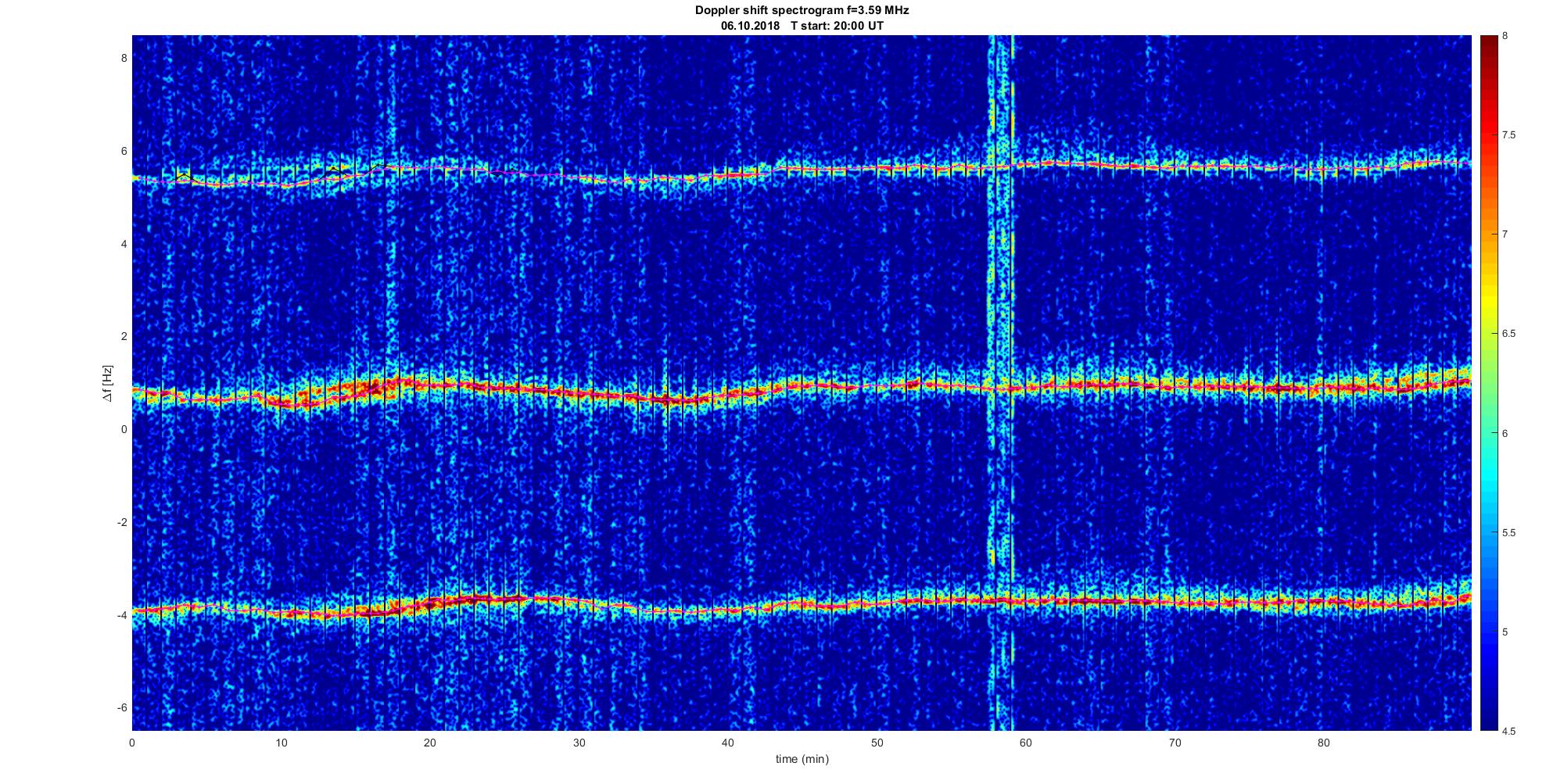This screenshot has height=784, width=1564.
Task: Click the y-axis tick label '-2'
Action: (x=121, y=522)
